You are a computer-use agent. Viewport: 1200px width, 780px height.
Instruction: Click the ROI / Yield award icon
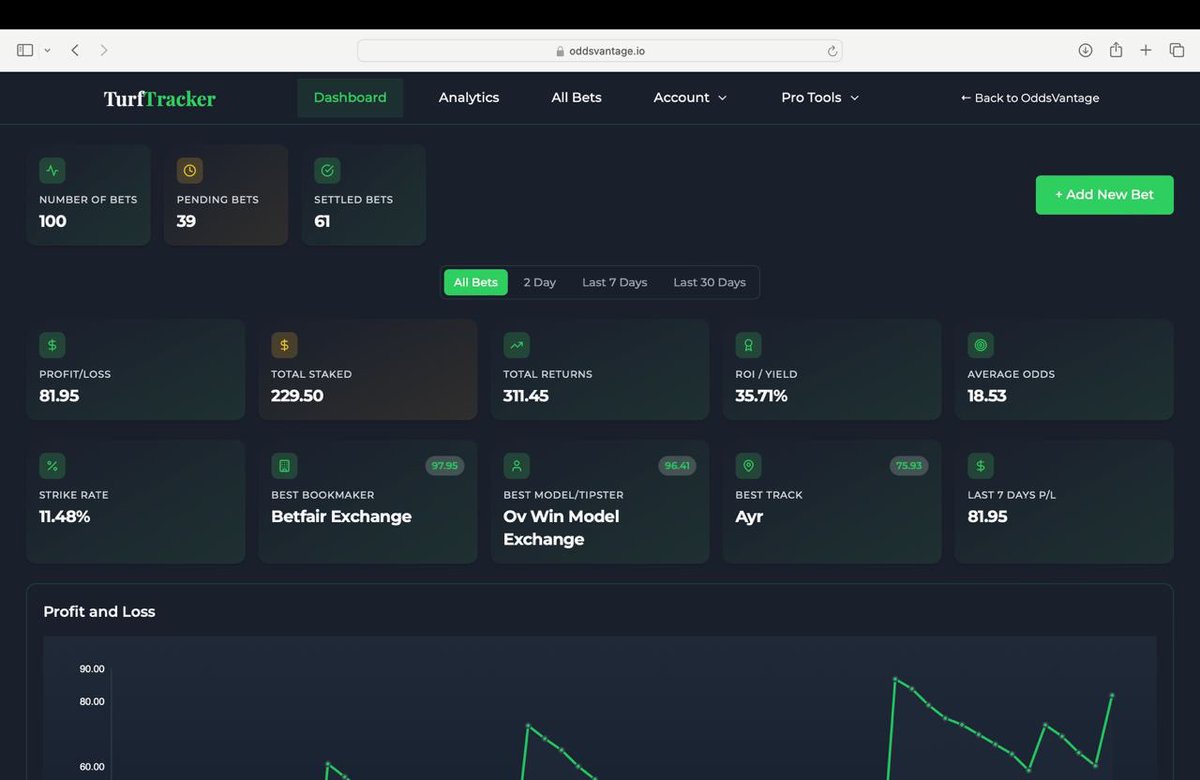pos(748,345)
